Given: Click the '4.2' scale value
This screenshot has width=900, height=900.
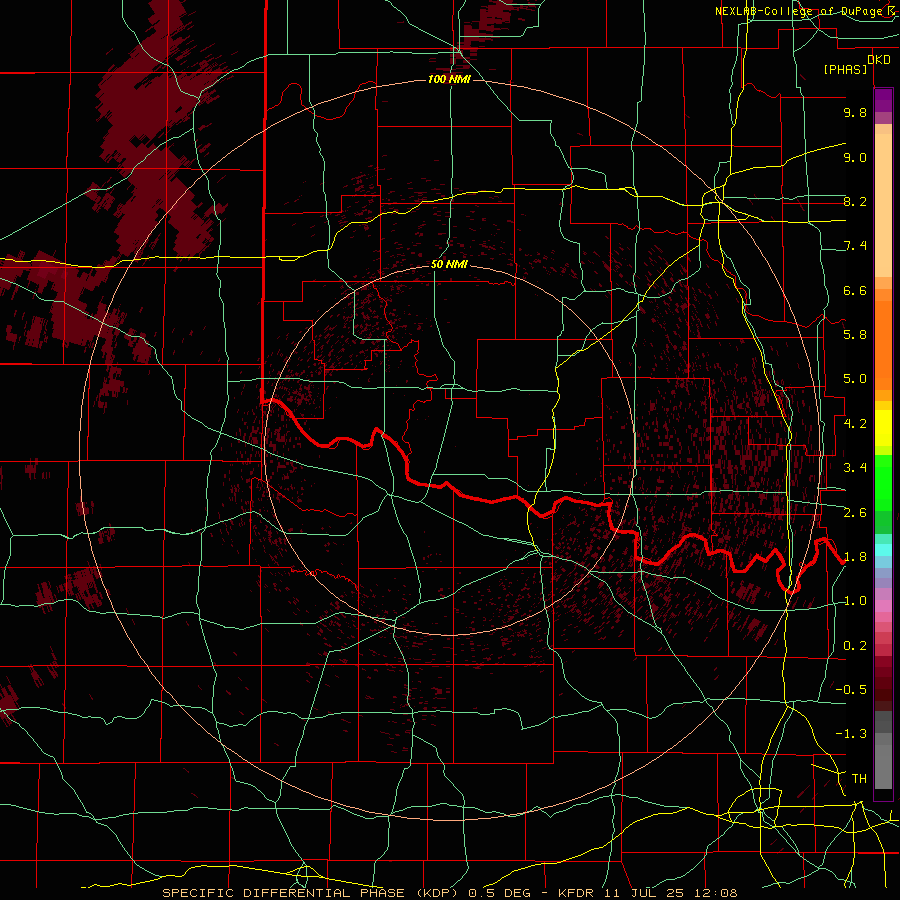Looking at the screenshot, I should pyautogui.click(x=855, y=424).
